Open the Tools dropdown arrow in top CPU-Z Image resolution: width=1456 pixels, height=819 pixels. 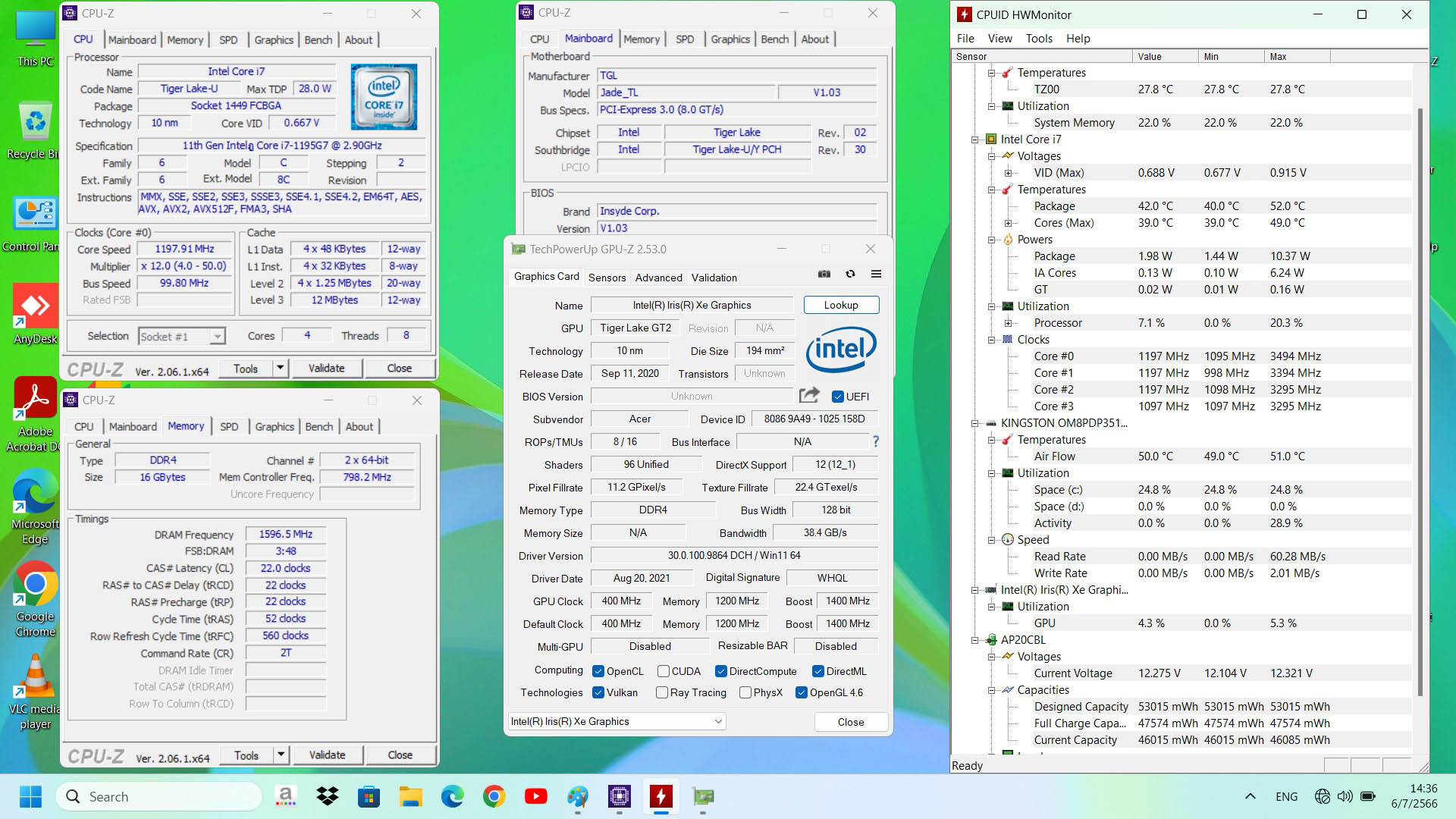click(280, 369)
